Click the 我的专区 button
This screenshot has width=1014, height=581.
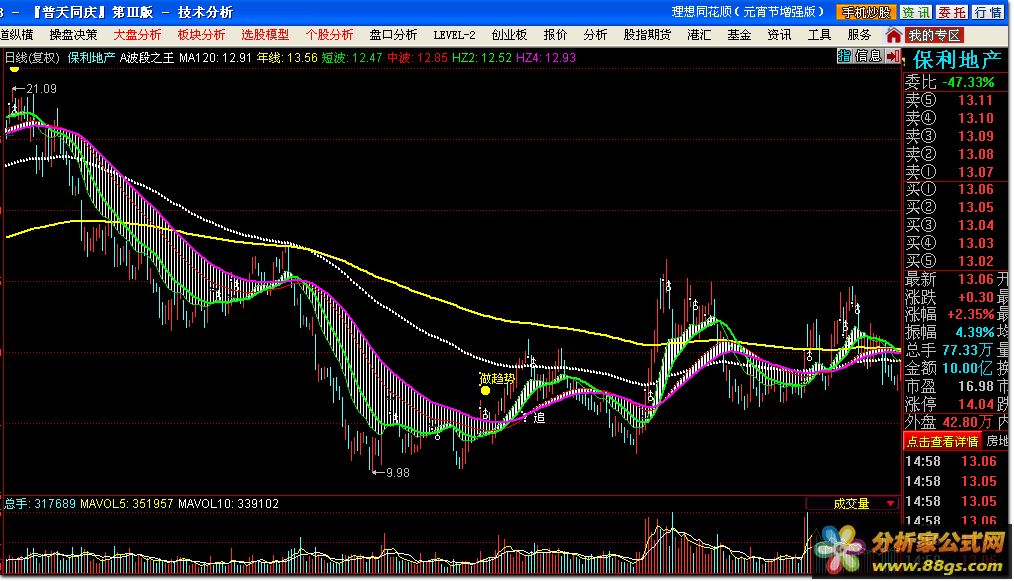point(934,36)
